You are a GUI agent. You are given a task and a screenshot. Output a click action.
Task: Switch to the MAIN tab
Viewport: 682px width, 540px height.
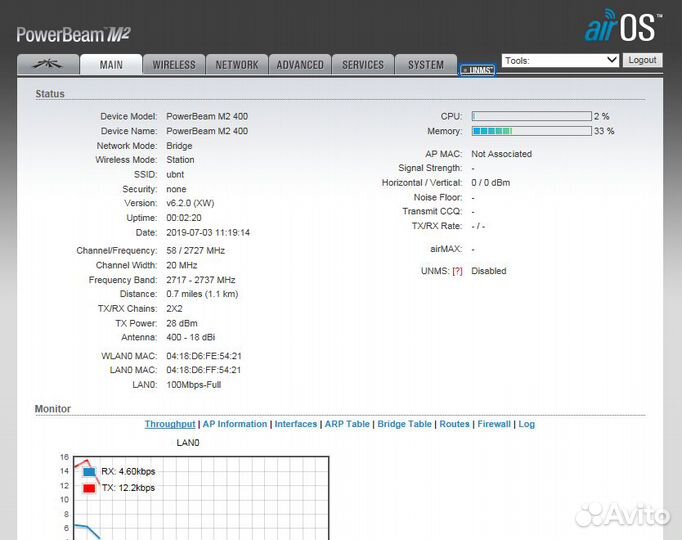click(111, 64)
